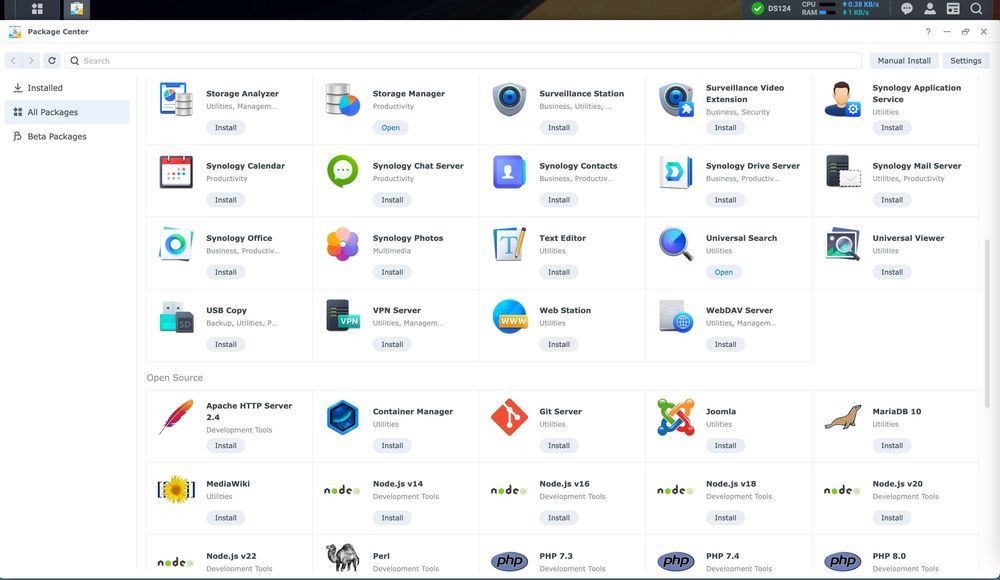Screen dimensions: 1000x580
Task: Select the MariaDB 10 seal icon
Action: click(x=842, y=417)
